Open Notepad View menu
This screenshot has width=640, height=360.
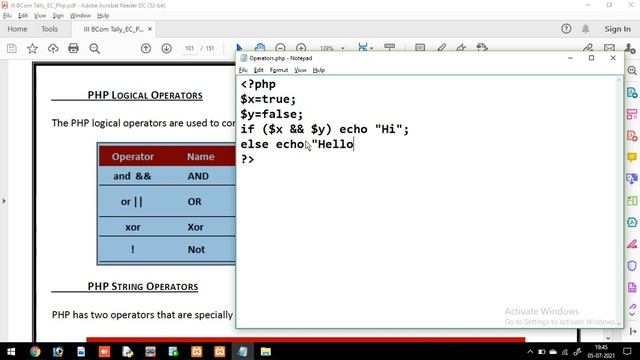coord(300,70)
